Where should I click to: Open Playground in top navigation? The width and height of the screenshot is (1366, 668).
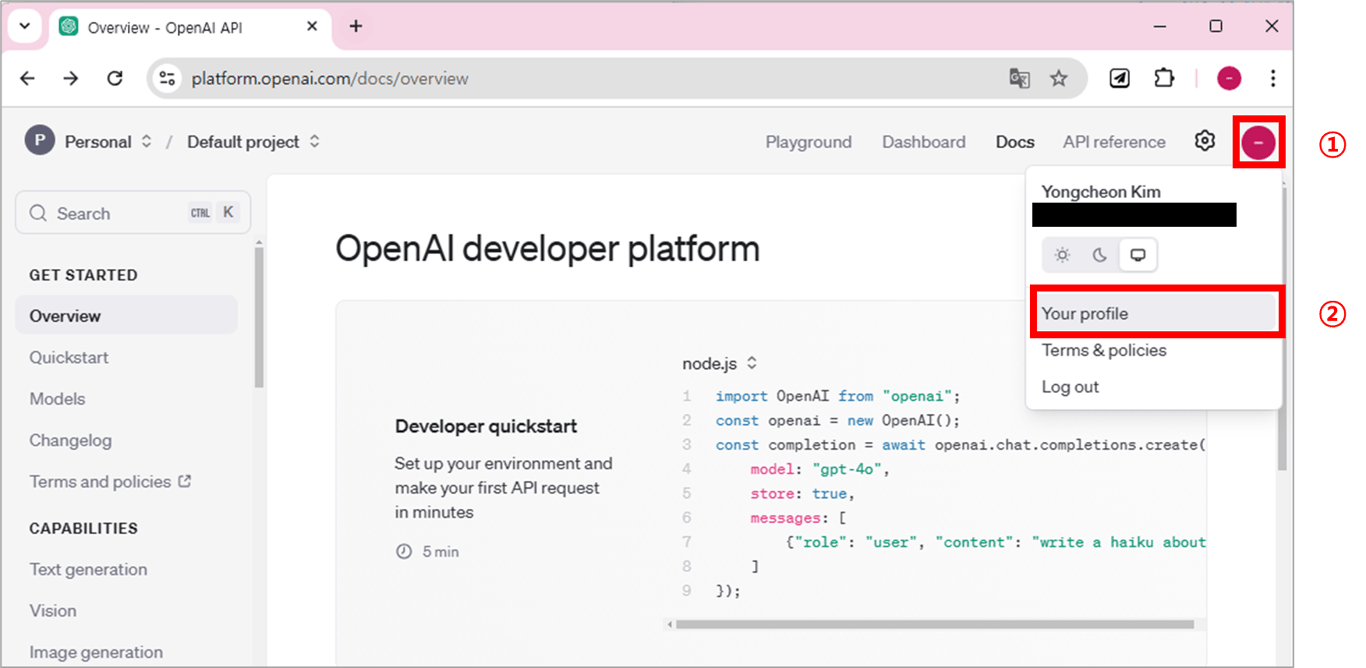tap(809, 142)
